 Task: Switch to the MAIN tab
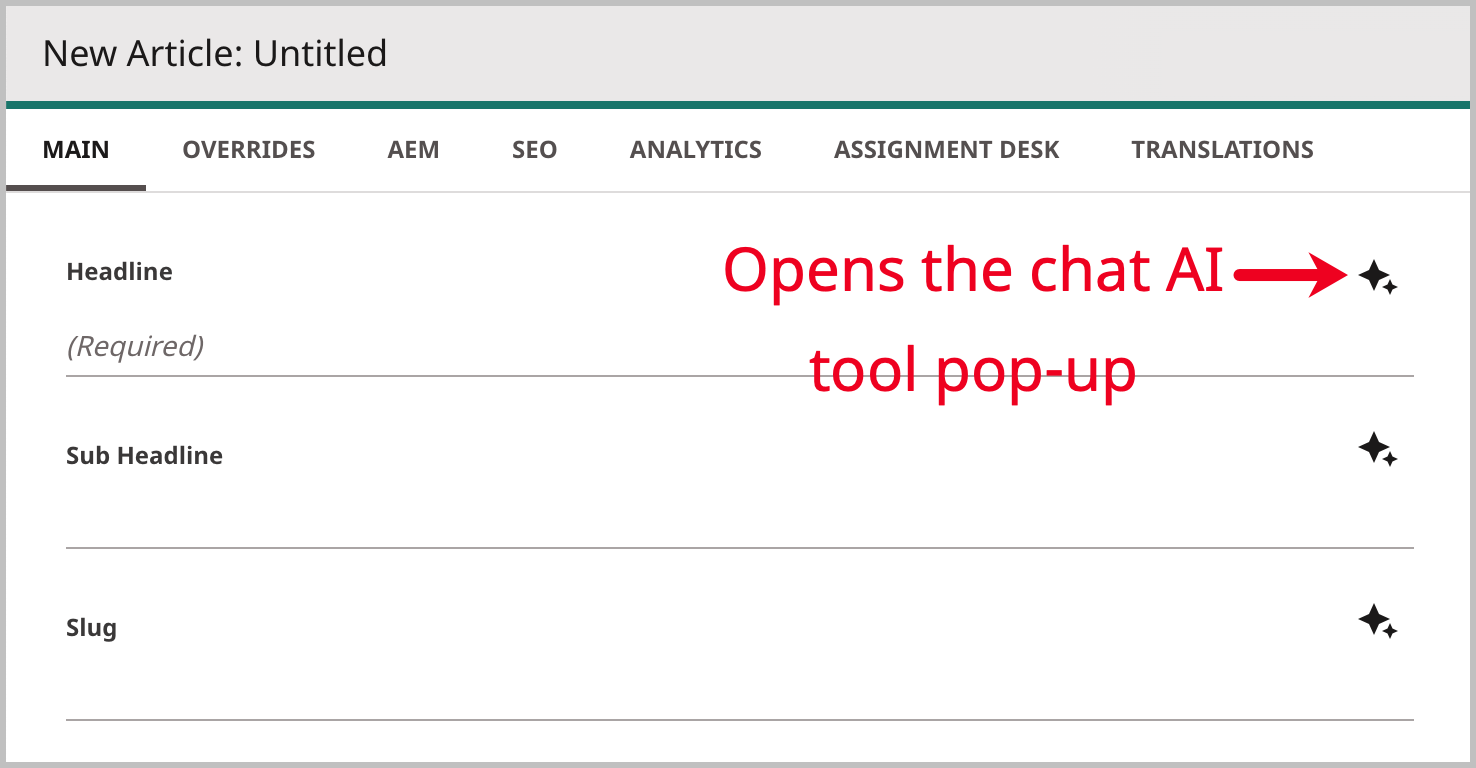pos(76,150)
